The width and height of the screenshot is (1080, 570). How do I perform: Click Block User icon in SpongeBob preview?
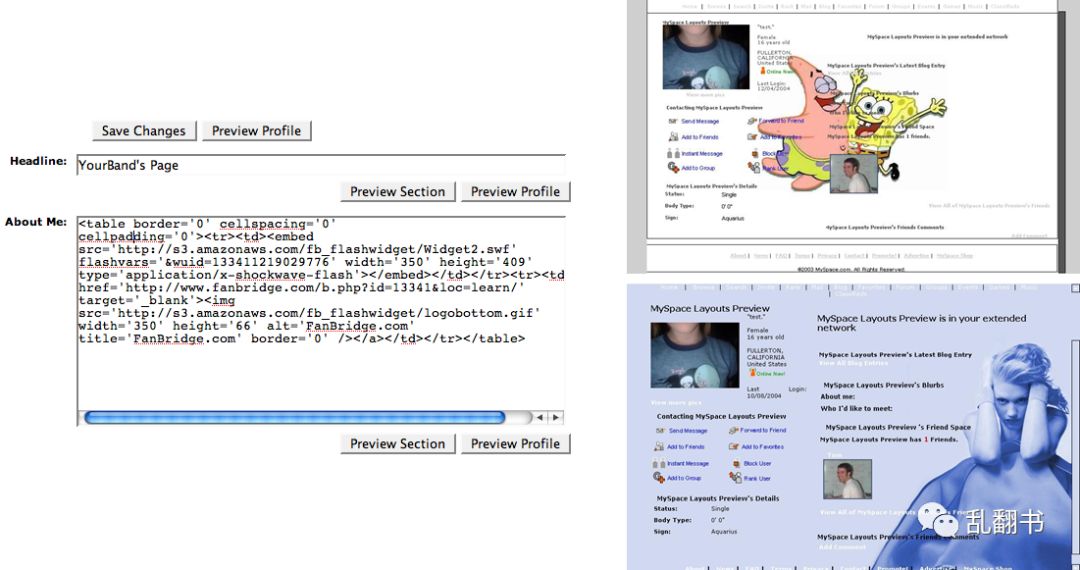tap(755, 154)
